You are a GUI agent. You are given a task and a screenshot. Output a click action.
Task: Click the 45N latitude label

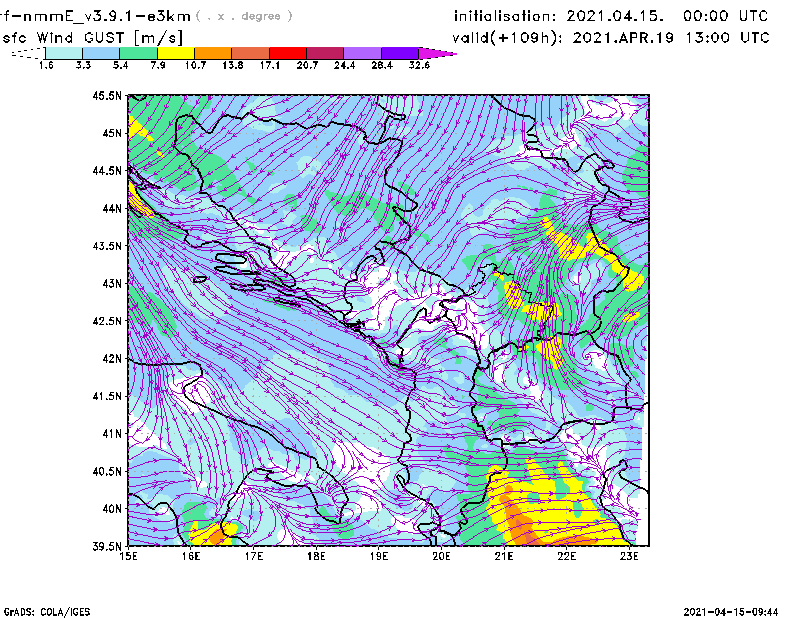pyautogui.click(x=112, y=133)
